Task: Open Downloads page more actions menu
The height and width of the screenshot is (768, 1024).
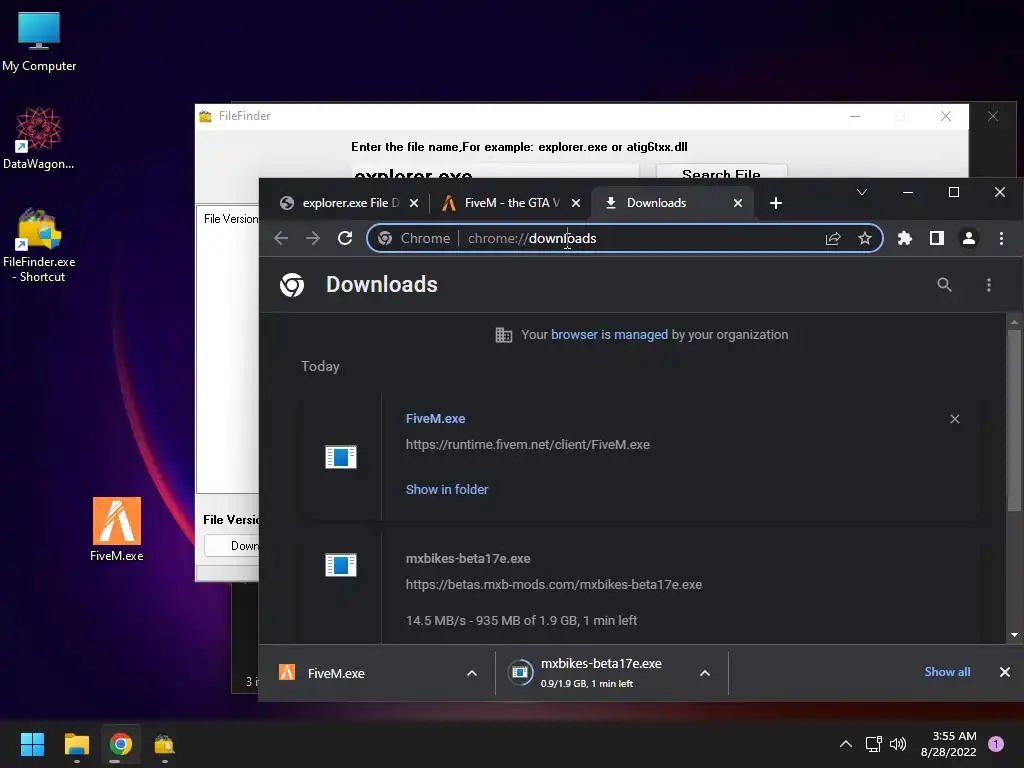Action: [x=989, y=285]
